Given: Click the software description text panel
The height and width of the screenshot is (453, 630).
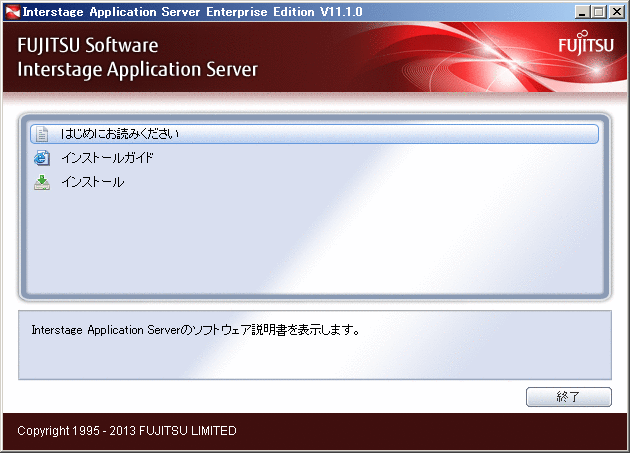Looking at the screenshot, I should pyautogui.click(x=314, y=345).
